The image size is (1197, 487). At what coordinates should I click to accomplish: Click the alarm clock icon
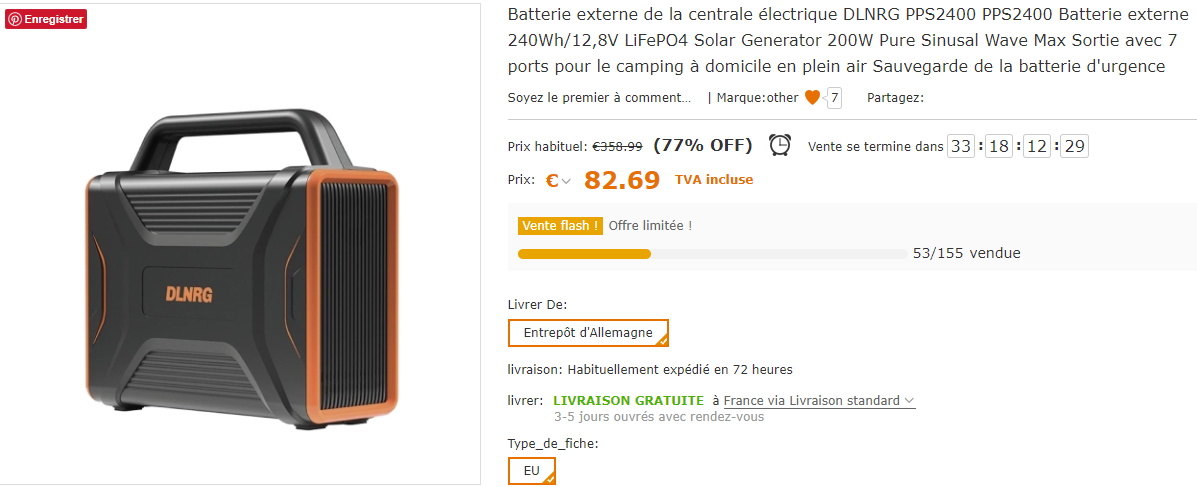tap(780, 145)
